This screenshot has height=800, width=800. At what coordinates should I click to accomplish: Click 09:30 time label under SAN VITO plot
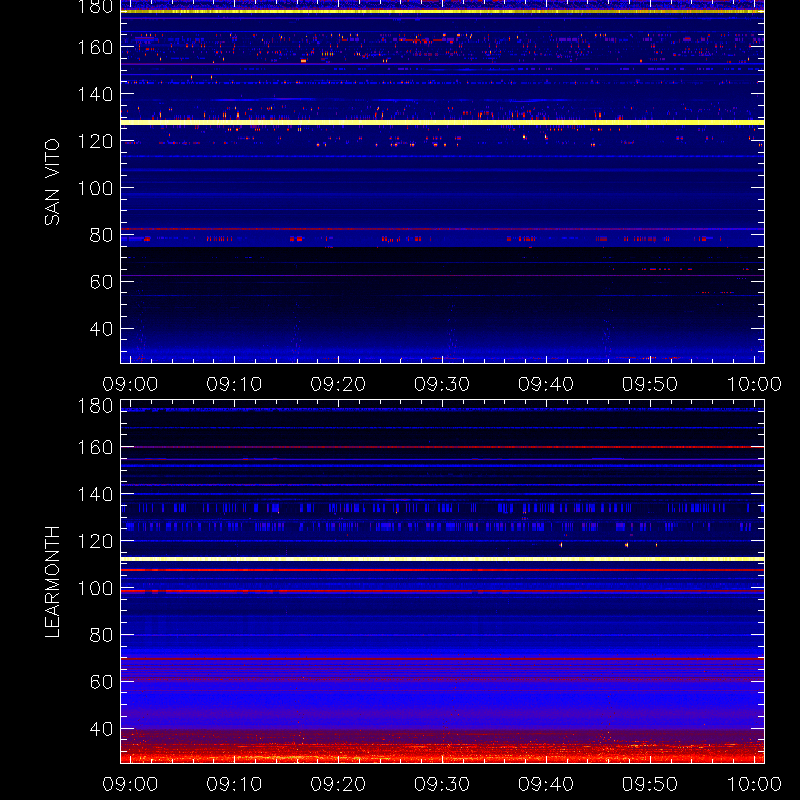point(442,384)
